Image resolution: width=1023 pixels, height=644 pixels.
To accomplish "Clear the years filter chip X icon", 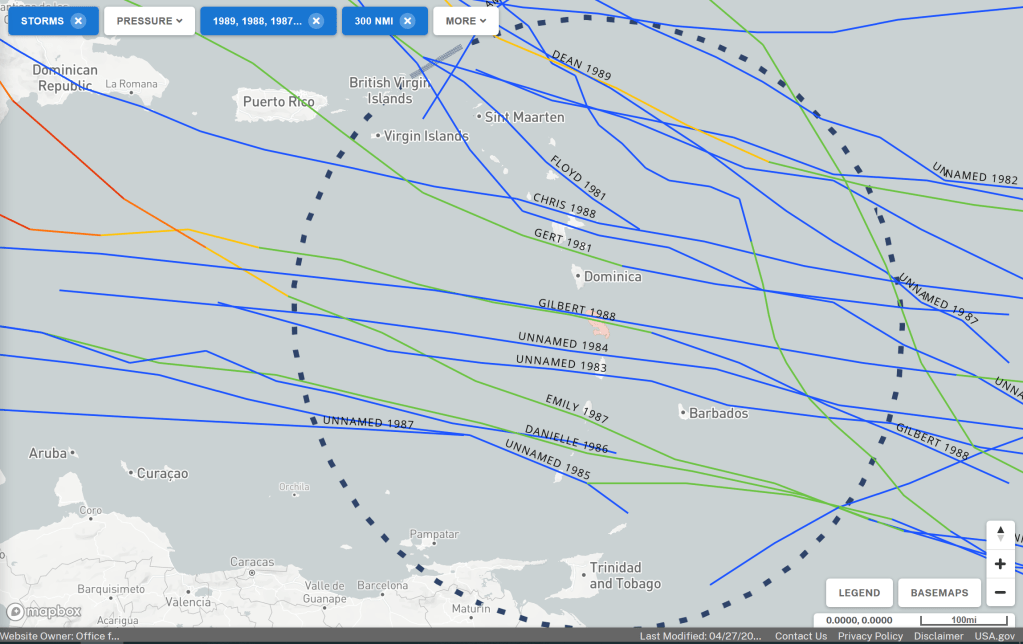I will tap(316, 21).
